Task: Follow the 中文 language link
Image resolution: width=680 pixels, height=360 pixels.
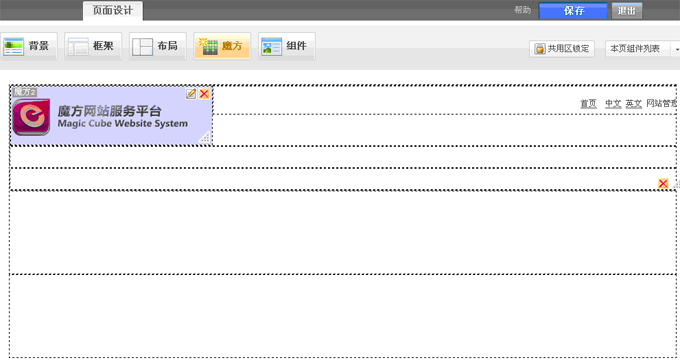Action: [x=613, y=104]
